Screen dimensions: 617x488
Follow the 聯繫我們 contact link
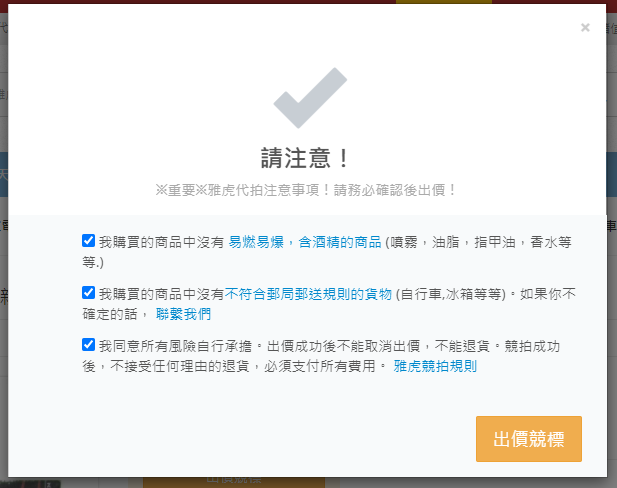183,314
